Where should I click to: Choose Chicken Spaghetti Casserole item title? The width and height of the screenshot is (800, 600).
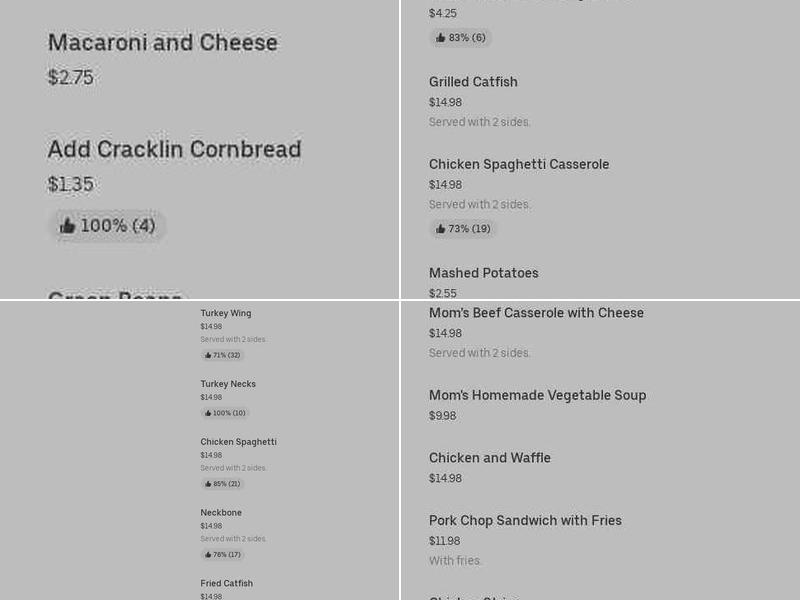coord(518,164)
